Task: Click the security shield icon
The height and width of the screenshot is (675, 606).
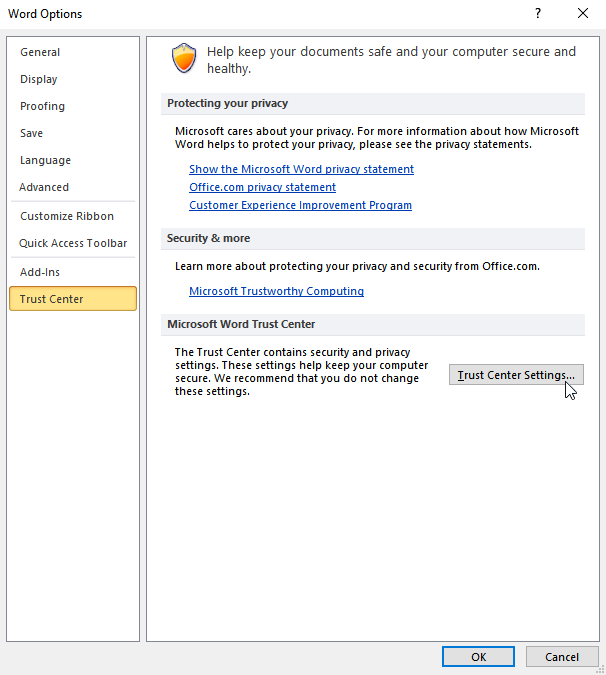Action: pyautogui.click(x=184, y=58)
